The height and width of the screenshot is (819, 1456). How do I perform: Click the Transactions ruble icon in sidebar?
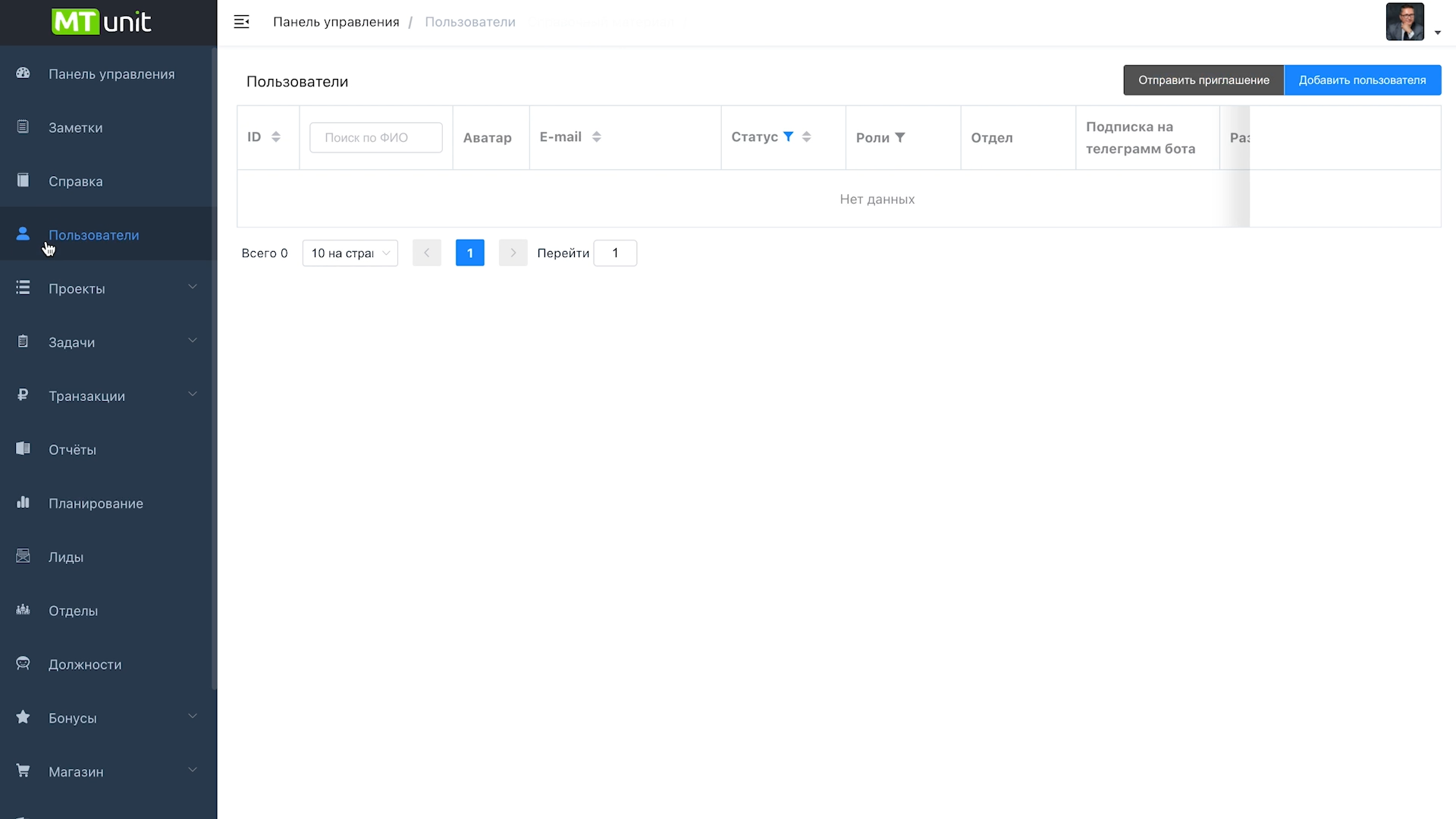(x=23, y=395)
